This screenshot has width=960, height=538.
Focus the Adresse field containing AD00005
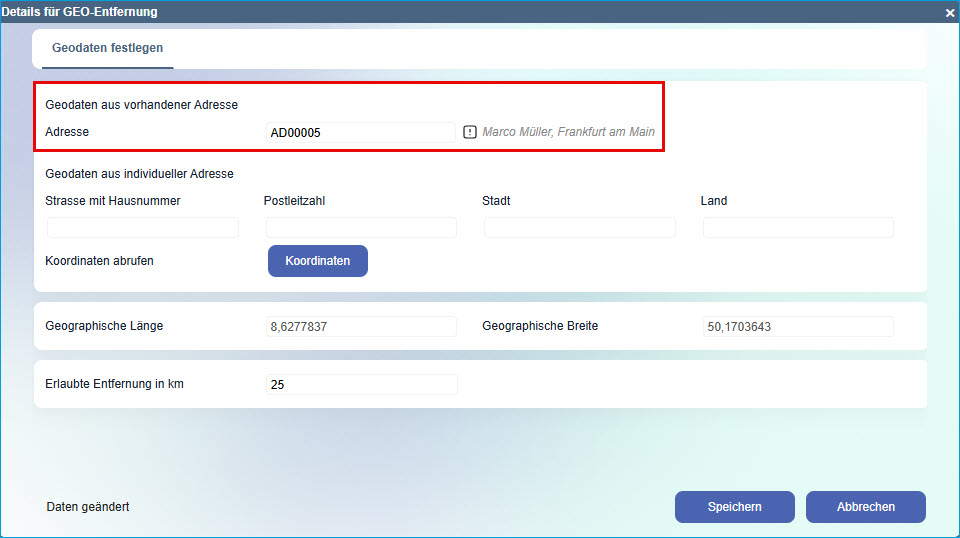click(x=361, y=132)
